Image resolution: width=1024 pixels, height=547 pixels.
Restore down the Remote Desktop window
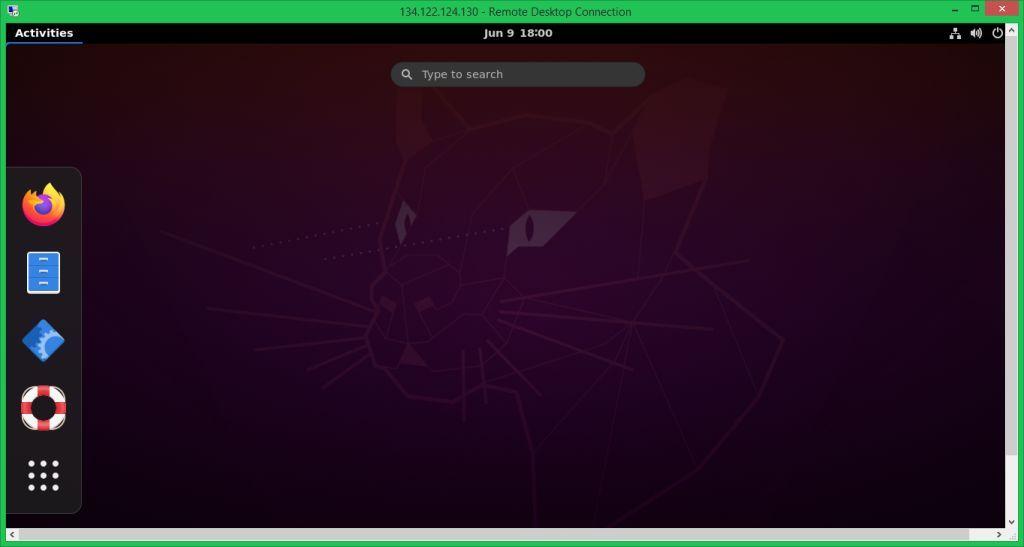[x=974, y=8]
